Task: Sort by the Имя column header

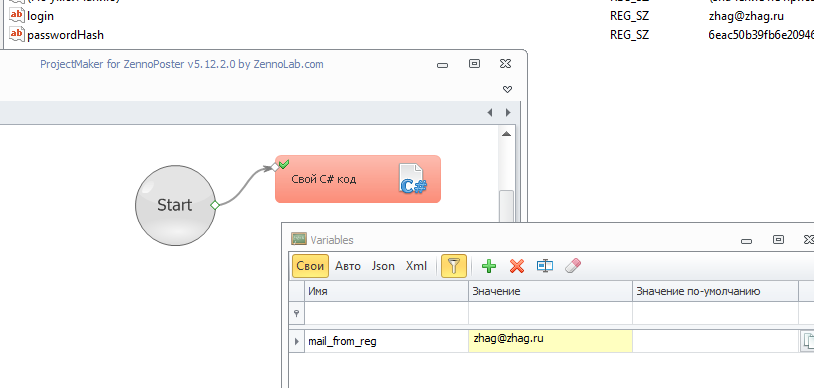Action: point(386,291)
